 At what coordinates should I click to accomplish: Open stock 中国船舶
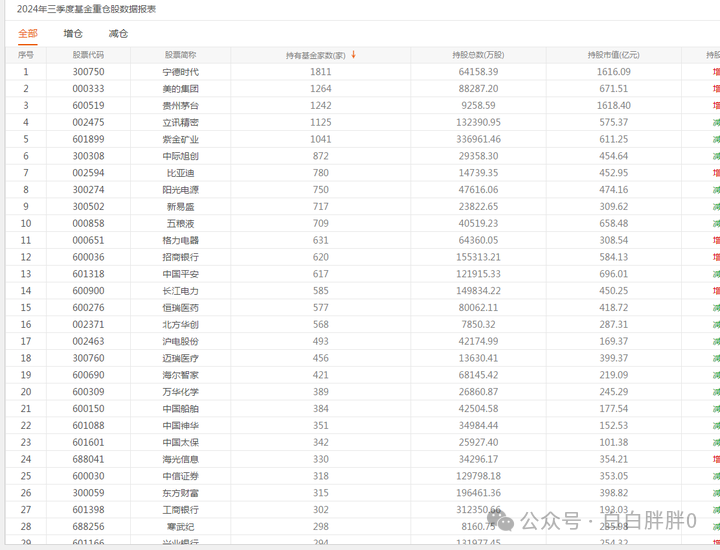pyautogui.click(x=180, y=409)
